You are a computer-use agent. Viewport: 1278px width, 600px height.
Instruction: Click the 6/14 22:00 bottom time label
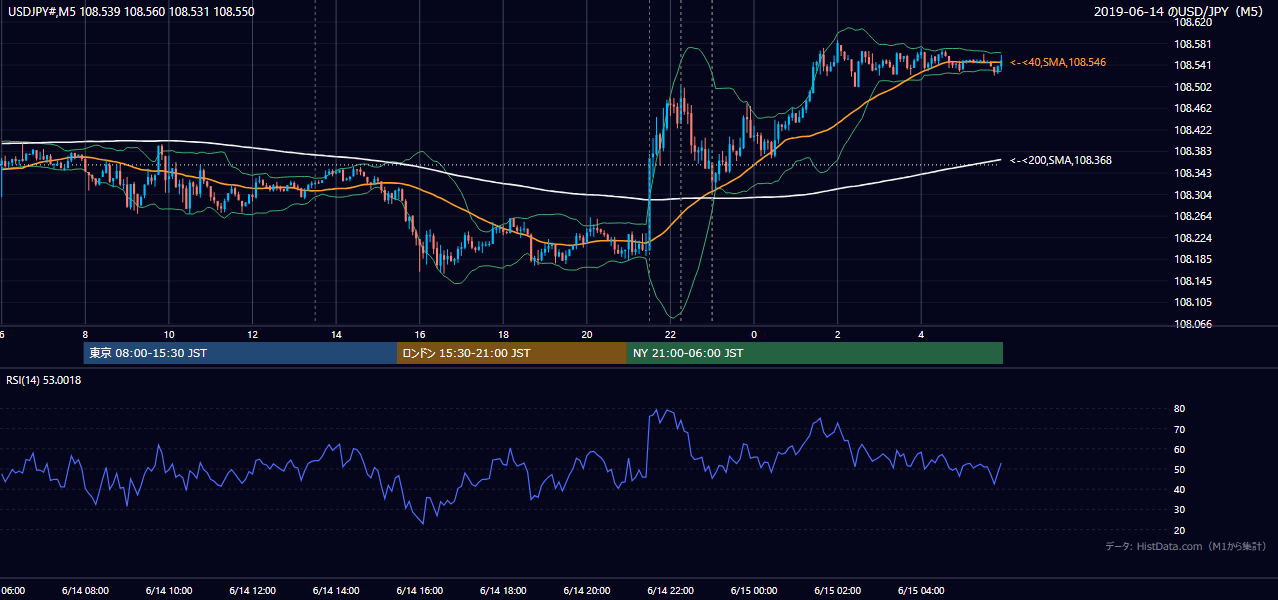click(x=671, y=590)
